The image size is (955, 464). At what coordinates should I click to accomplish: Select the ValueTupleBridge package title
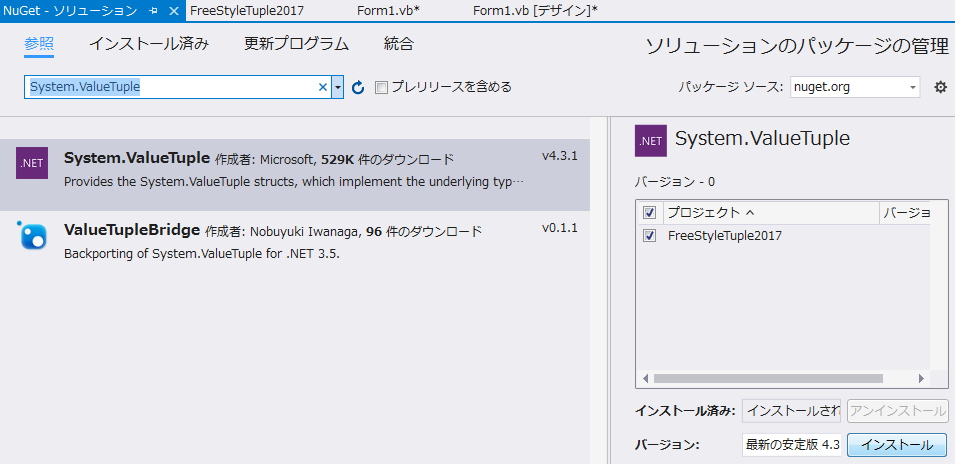(x=132, y=230)
